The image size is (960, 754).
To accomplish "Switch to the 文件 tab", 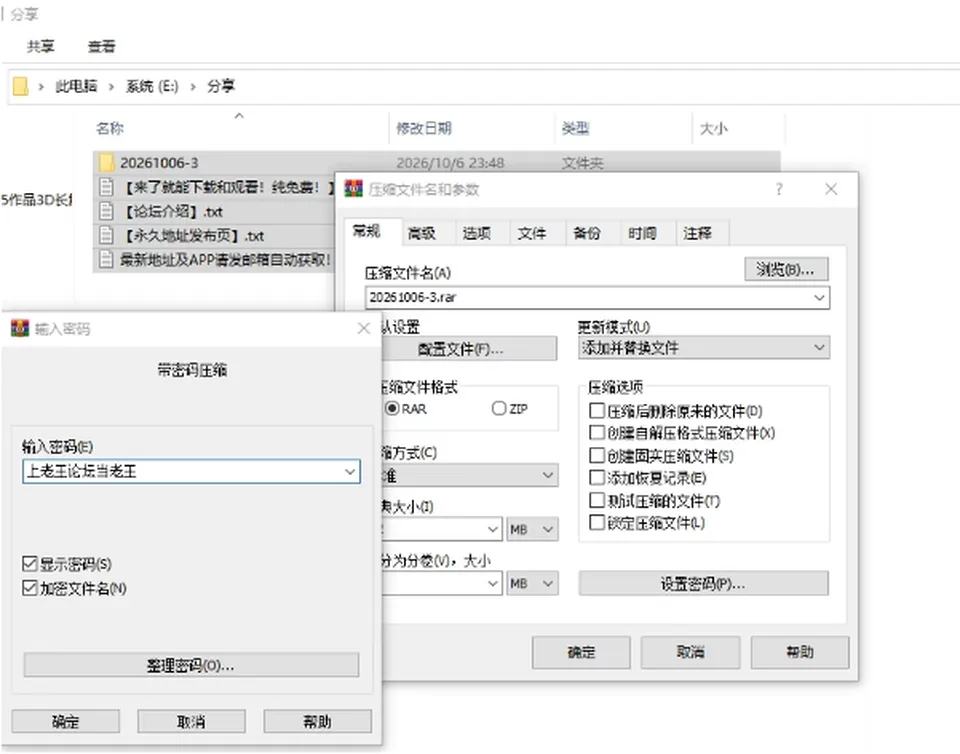I will (x=531, y=233).
